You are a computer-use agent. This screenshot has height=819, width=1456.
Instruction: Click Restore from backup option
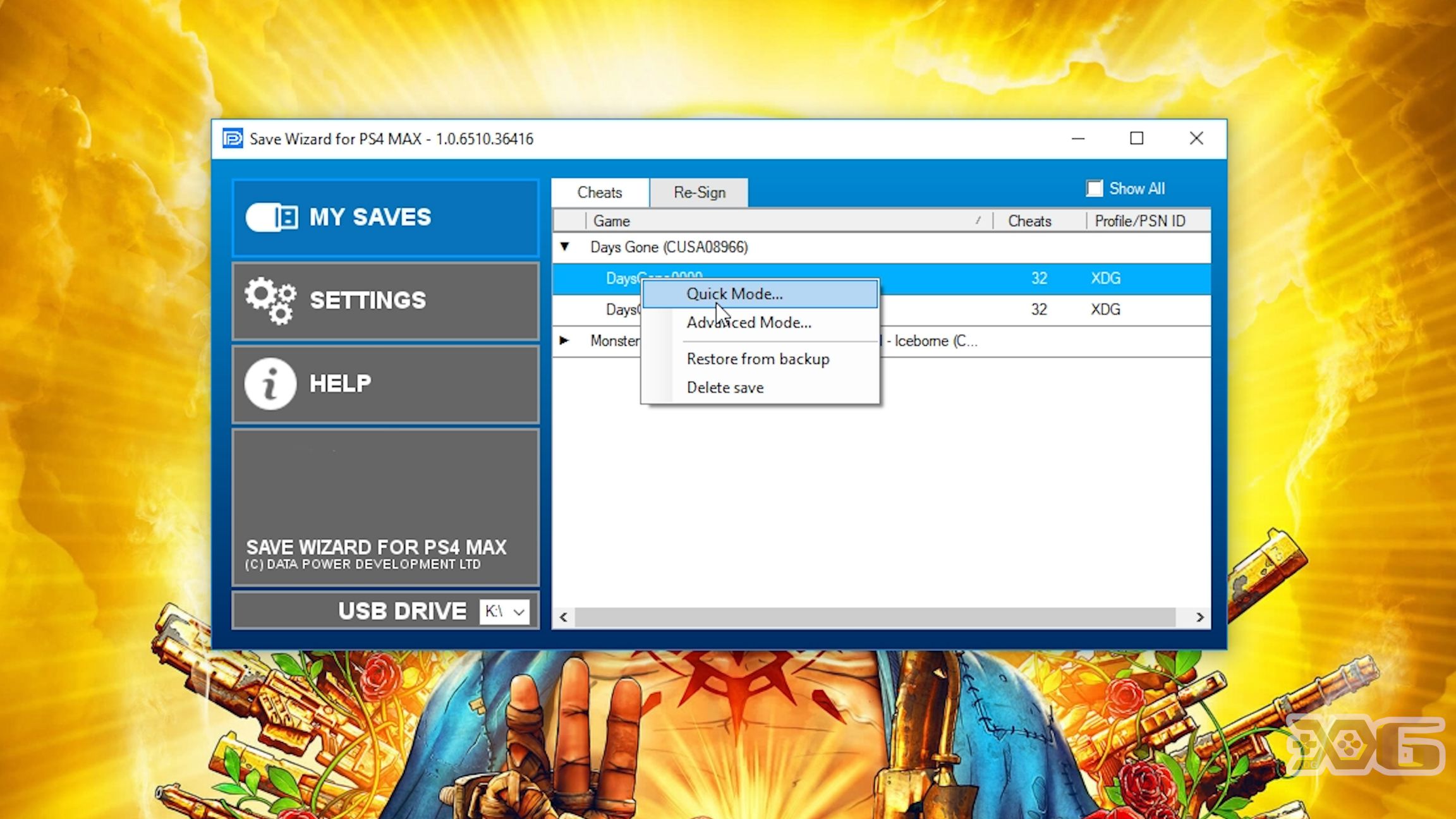[758, 358]
